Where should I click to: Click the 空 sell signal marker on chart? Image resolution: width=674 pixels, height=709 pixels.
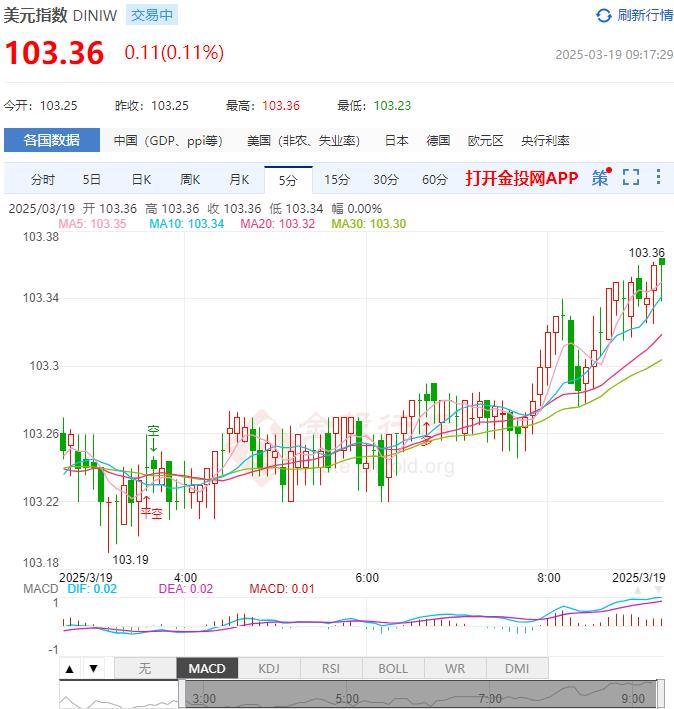click(153, 431)
